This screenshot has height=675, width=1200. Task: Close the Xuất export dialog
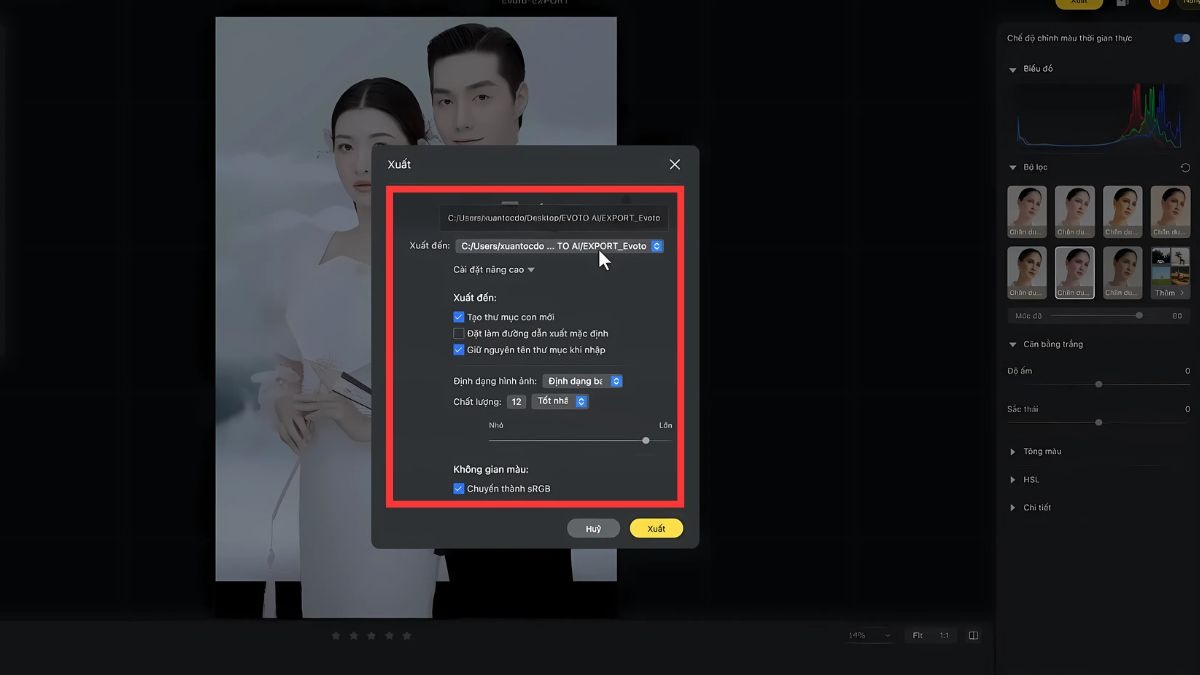[x=675, y=164]
